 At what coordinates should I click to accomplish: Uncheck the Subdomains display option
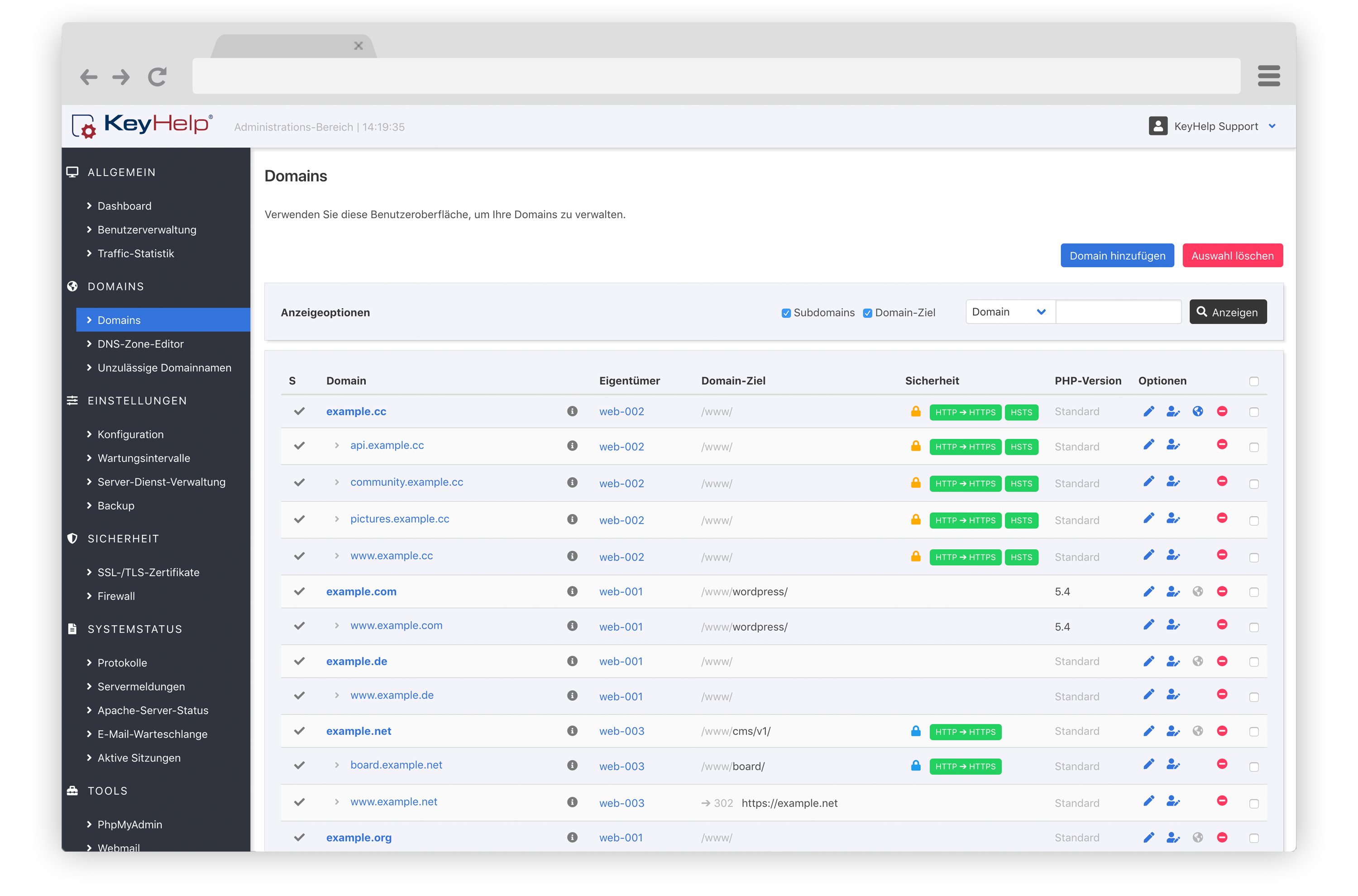[786, 313]
